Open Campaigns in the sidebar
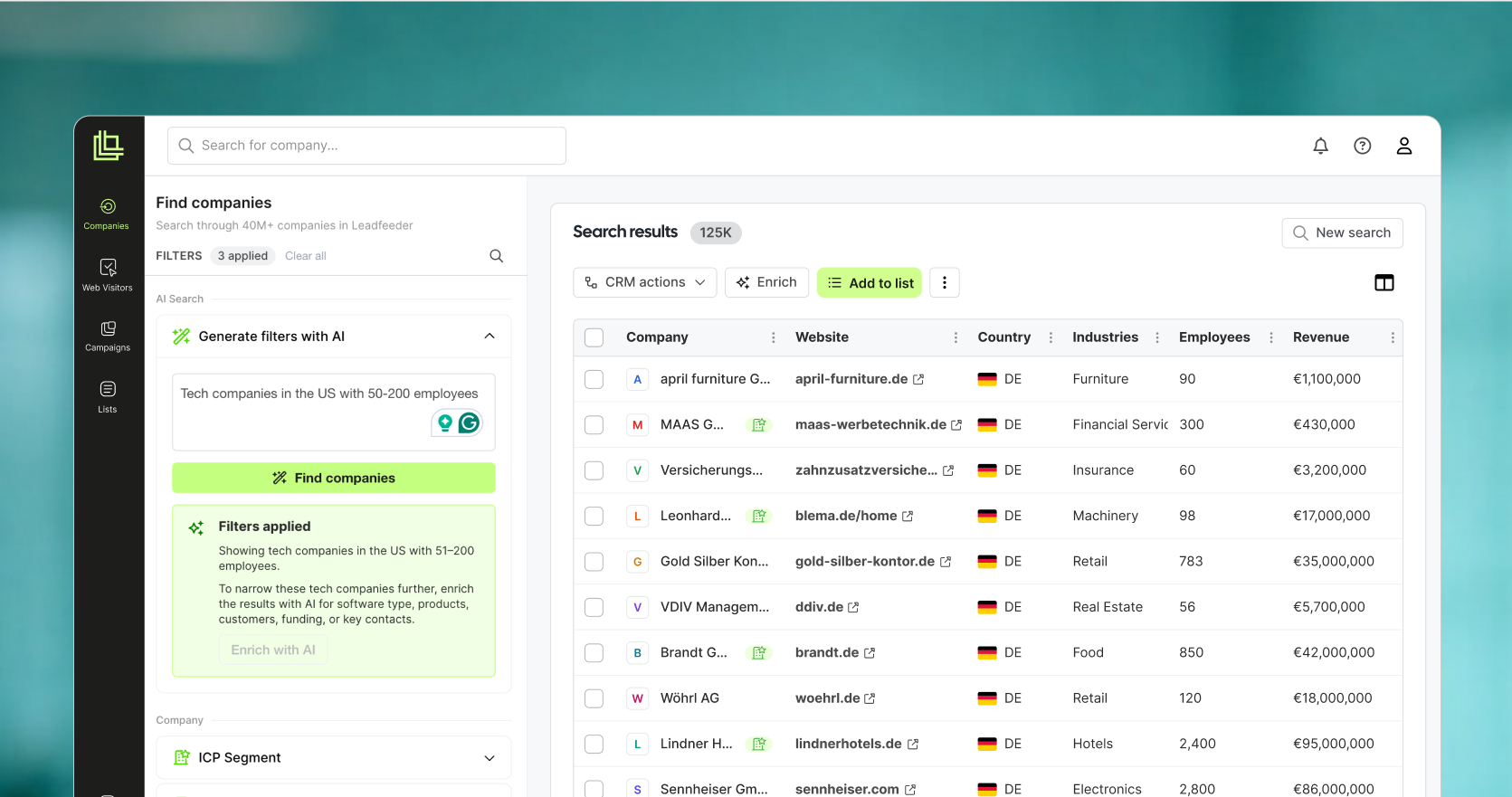1512x797 pixels. pyautogui.click(x=108, y=336)
